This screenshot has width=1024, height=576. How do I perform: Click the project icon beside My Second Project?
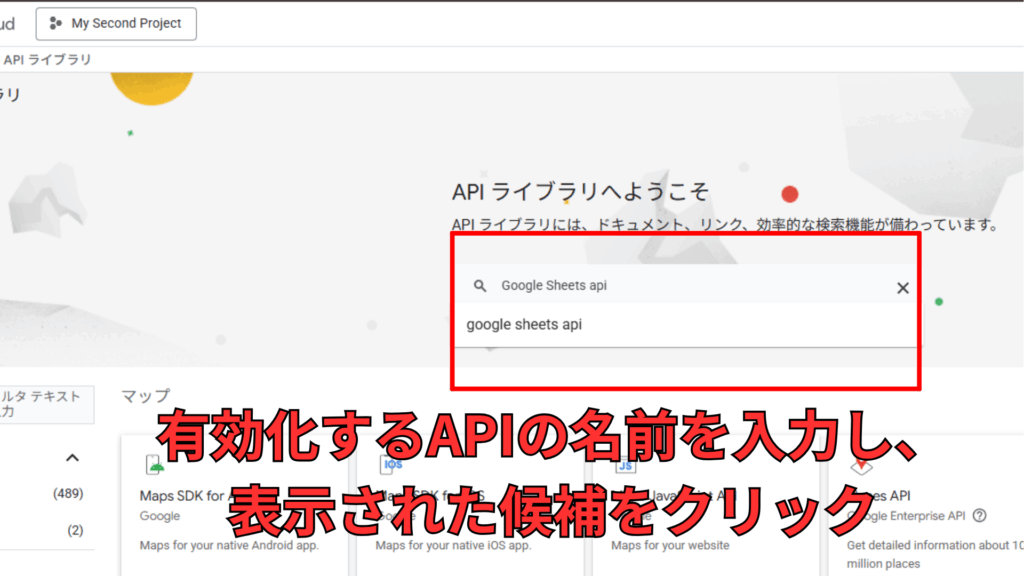pos(56,24)
